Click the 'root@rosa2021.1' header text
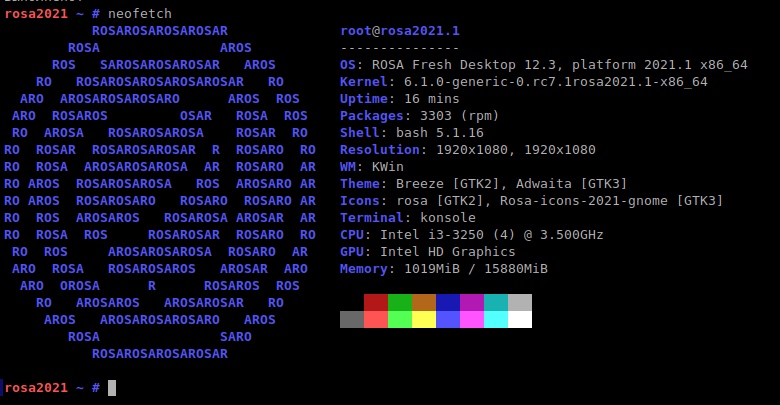 click(400, 31)
